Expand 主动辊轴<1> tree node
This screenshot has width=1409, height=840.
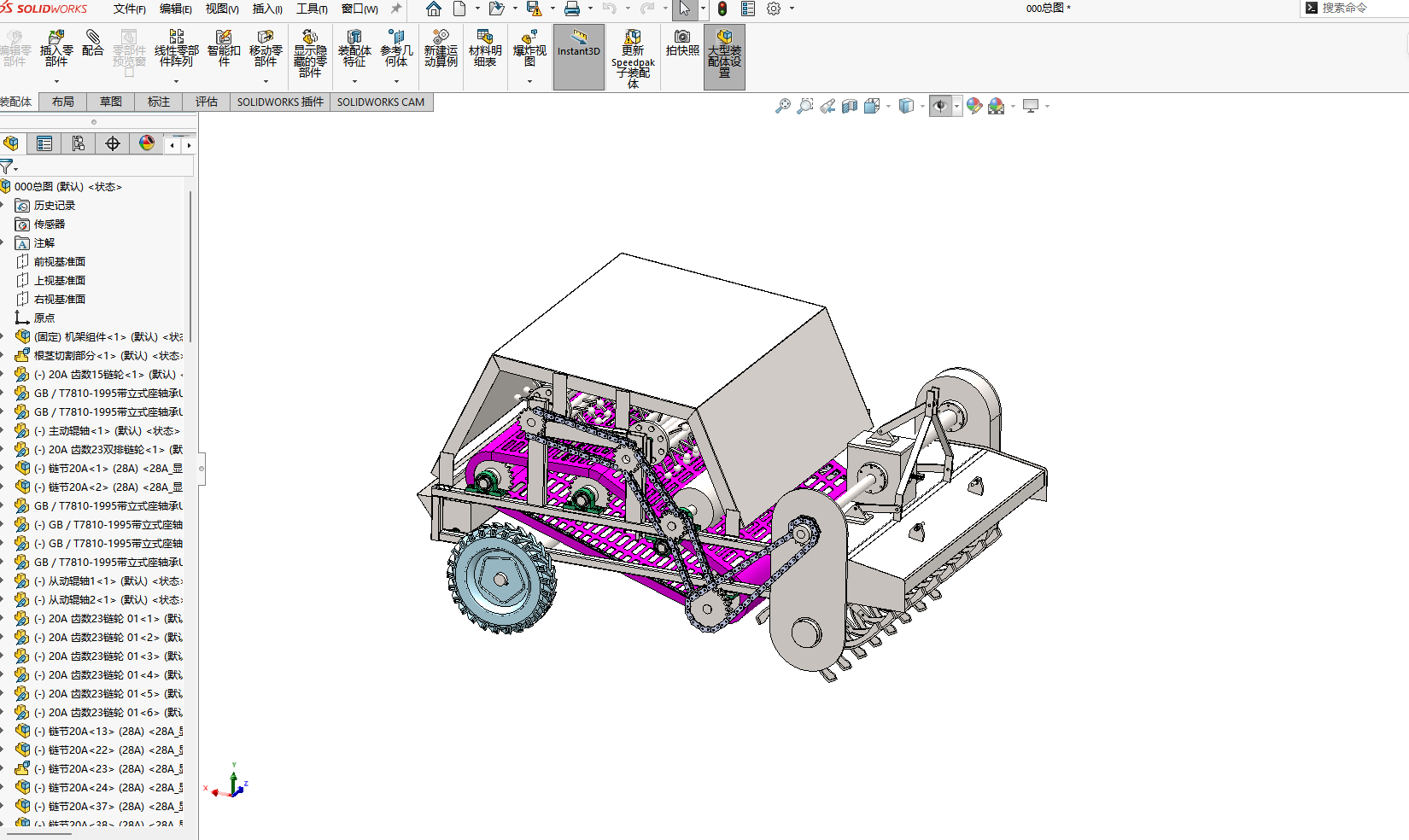[x=3, y=431]
